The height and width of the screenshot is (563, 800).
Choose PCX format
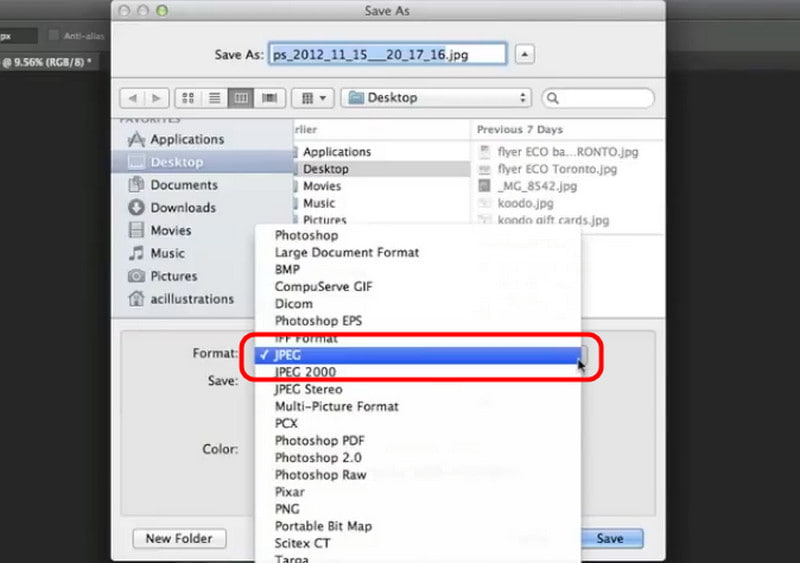417,424
